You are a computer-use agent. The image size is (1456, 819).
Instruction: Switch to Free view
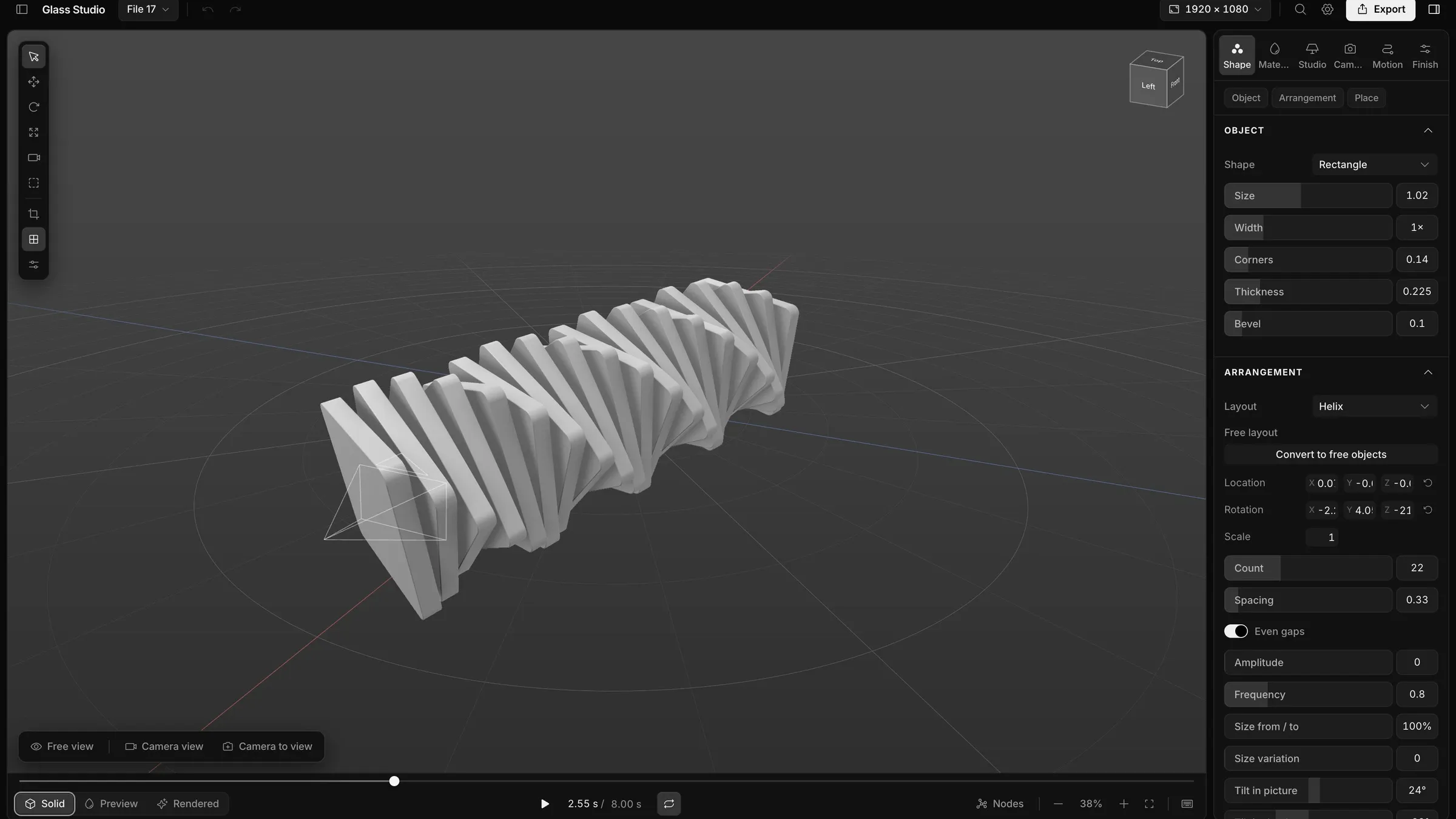(62, 746)
